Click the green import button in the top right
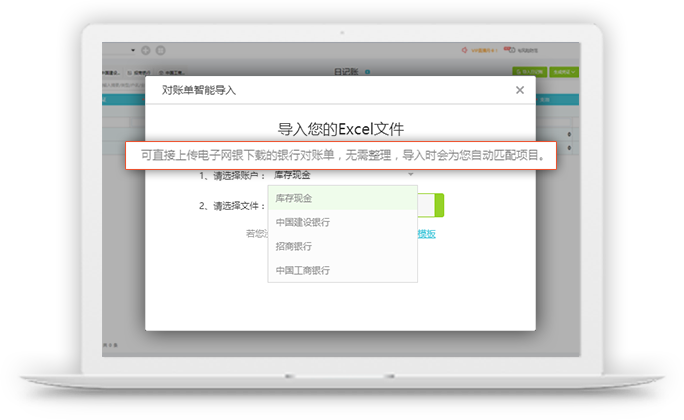Viewport: 684px width, 420px height. (529, 72)
